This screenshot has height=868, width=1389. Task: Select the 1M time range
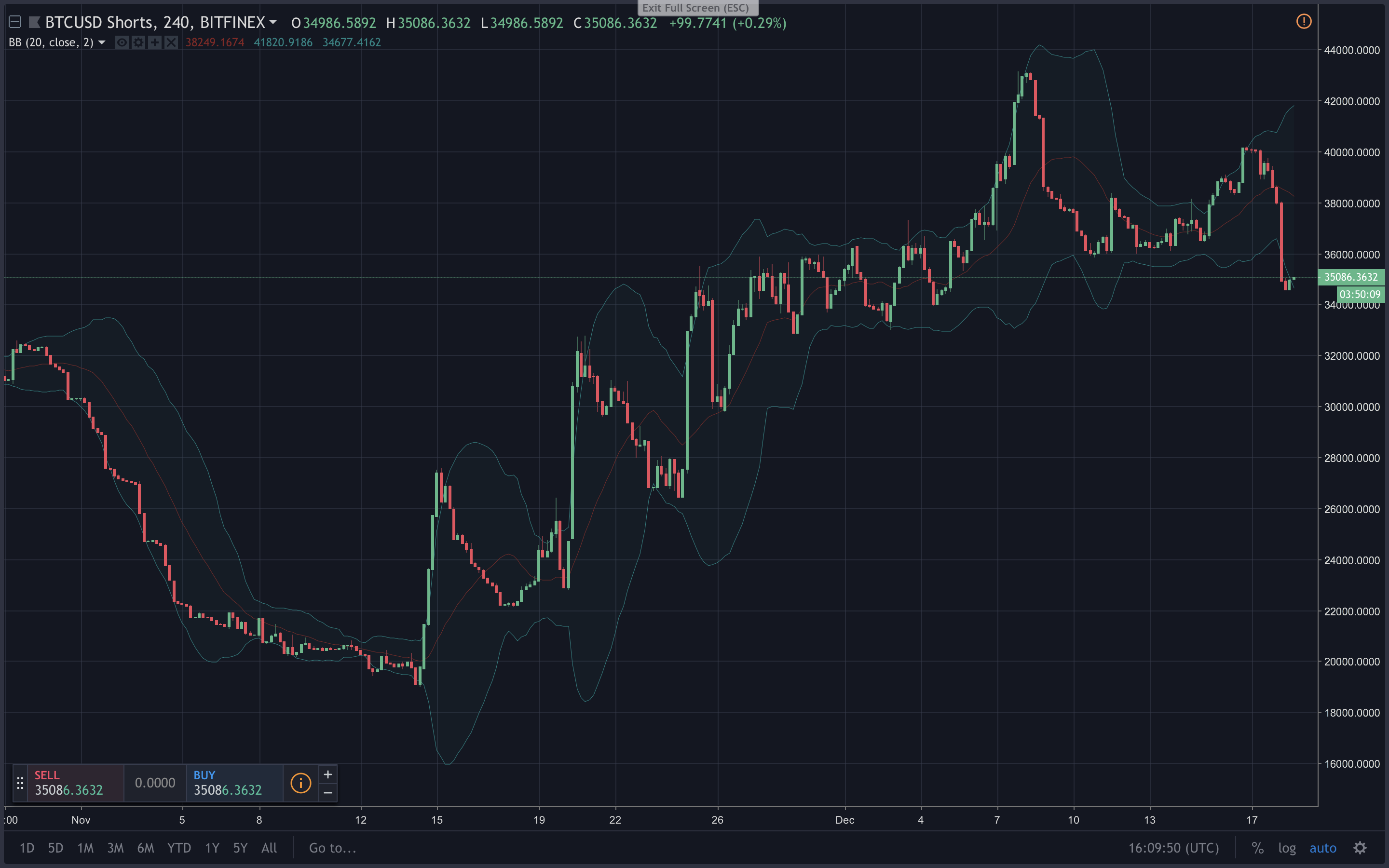click(85, 848)
